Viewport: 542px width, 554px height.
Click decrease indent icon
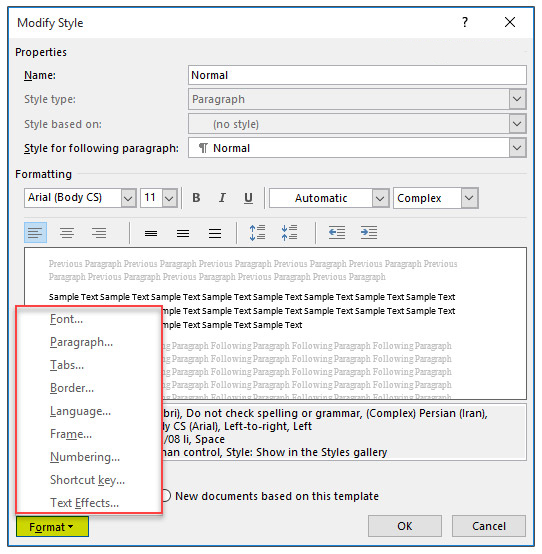[337, 233]
